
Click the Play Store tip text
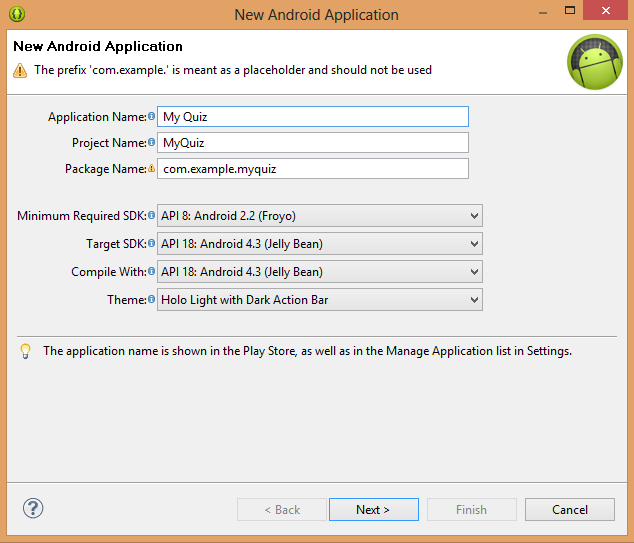307,351
